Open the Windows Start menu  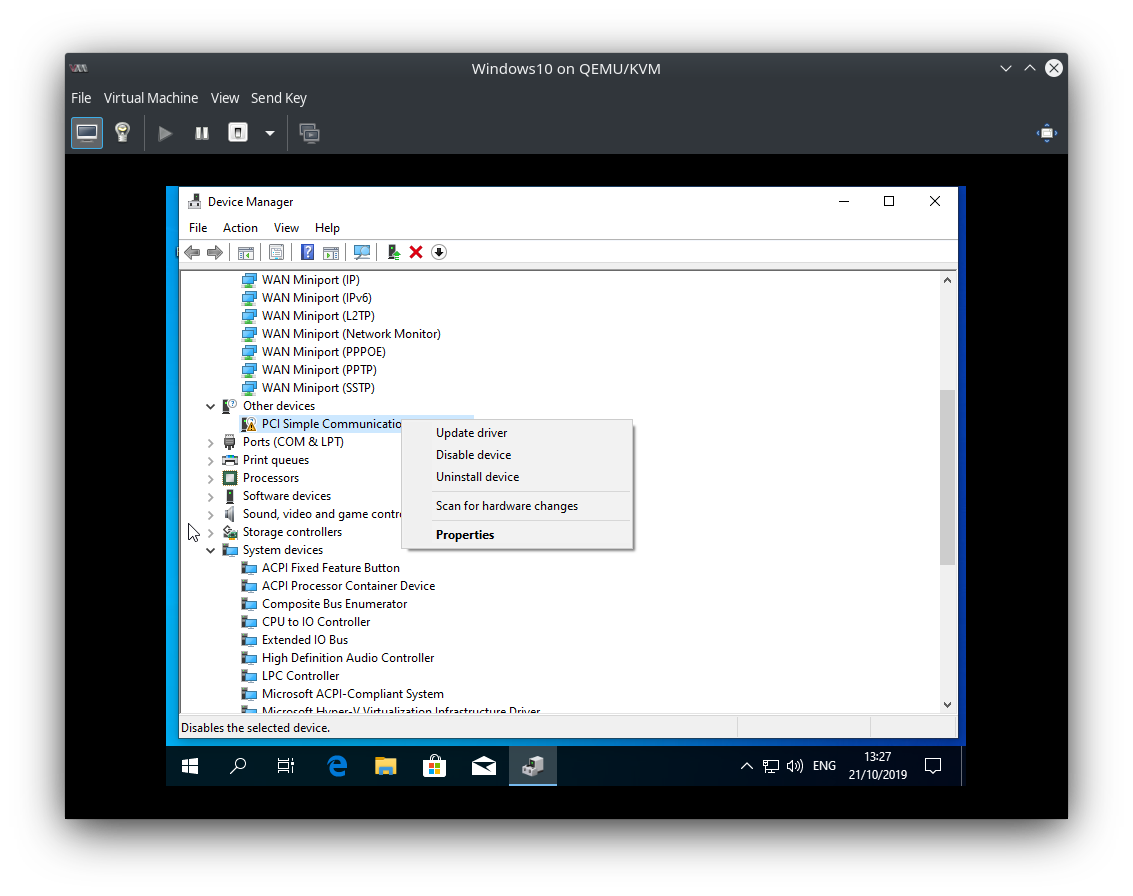[x=190, y=766]
